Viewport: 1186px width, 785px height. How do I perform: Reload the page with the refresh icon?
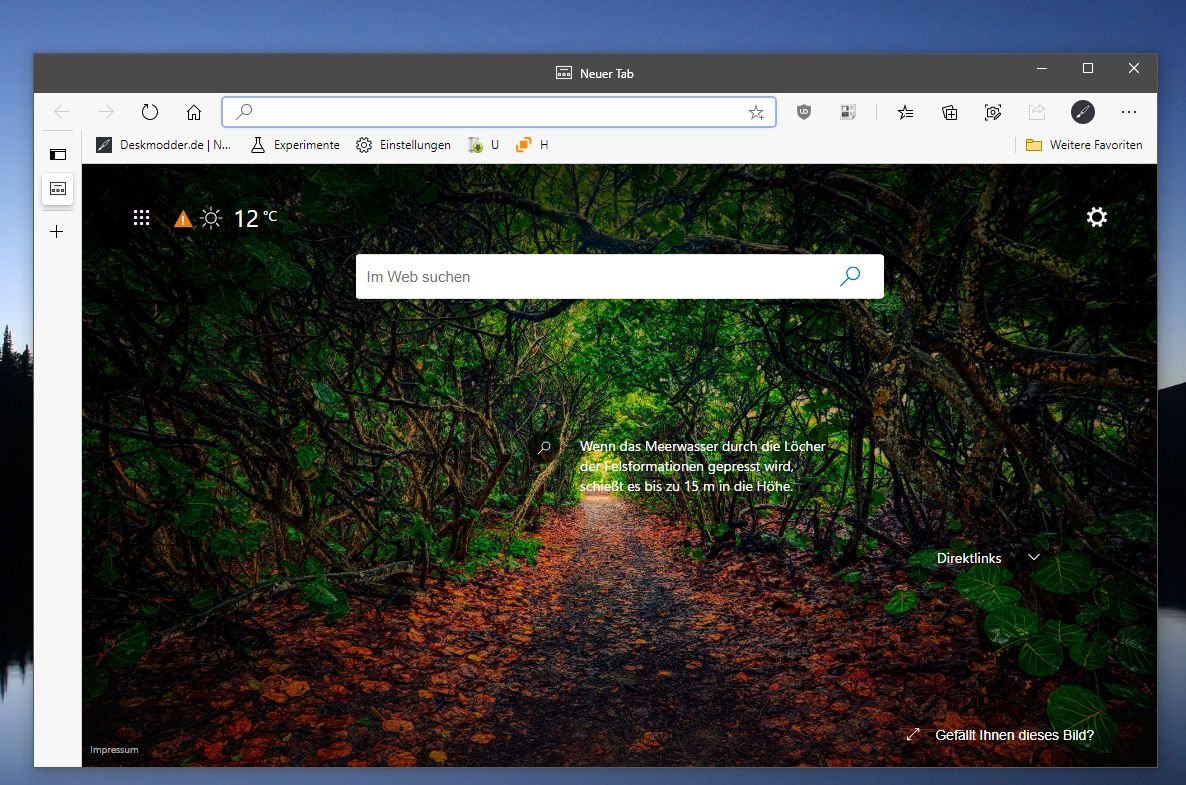click(150, 112)
